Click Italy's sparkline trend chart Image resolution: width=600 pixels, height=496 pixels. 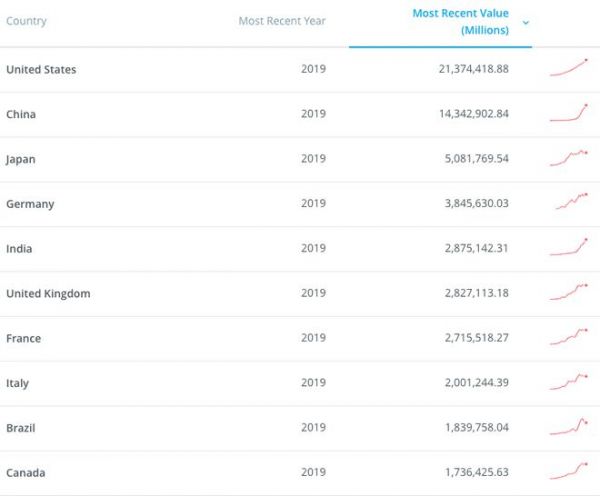[568, 381]
